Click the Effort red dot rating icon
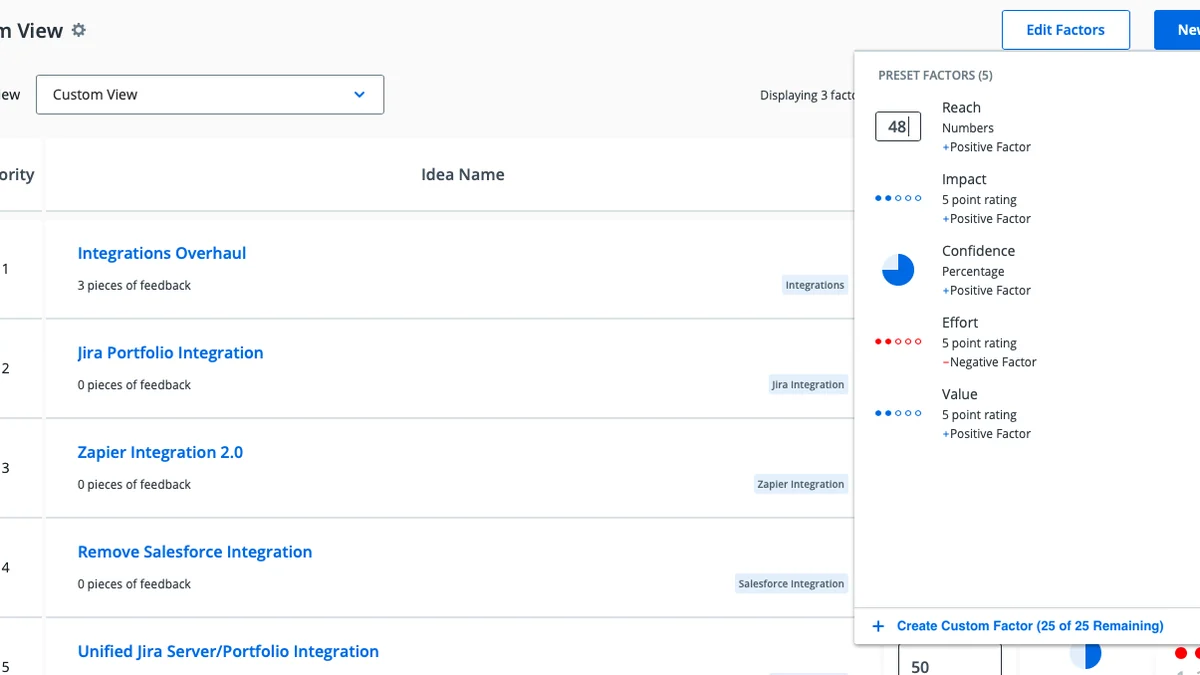The width and height of the screenshot is (1200, 675). [898, 342]
